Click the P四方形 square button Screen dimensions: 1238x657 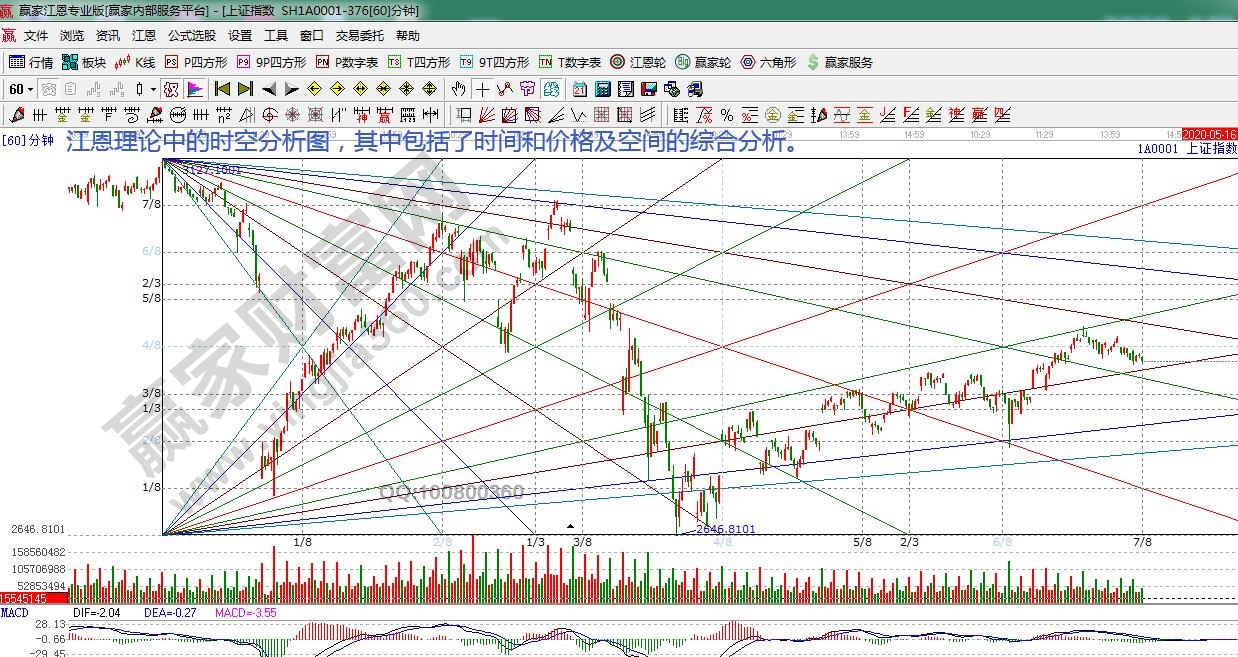click(196, 62)
